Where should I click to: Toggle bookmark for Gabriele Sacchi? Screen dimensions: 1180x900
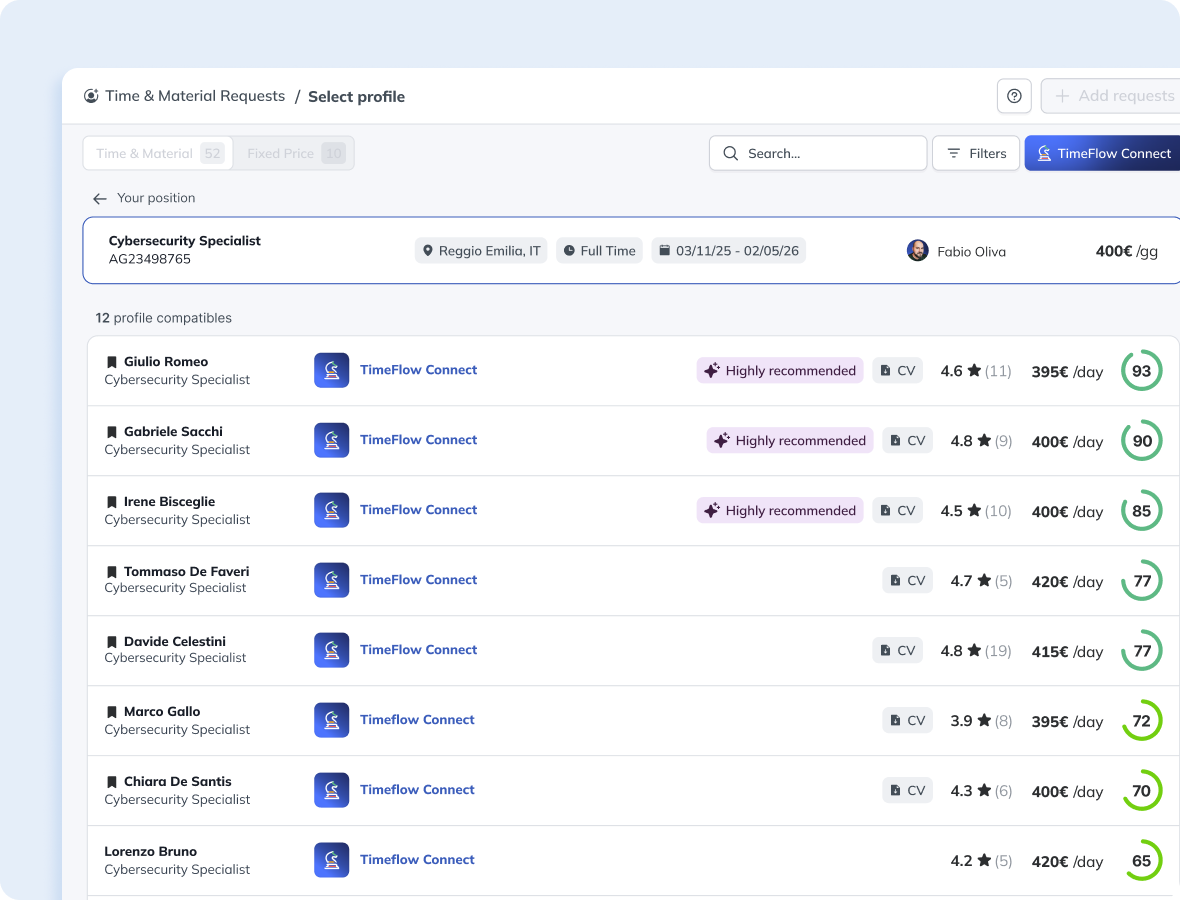pyautogui.click(x=112, y=432)
